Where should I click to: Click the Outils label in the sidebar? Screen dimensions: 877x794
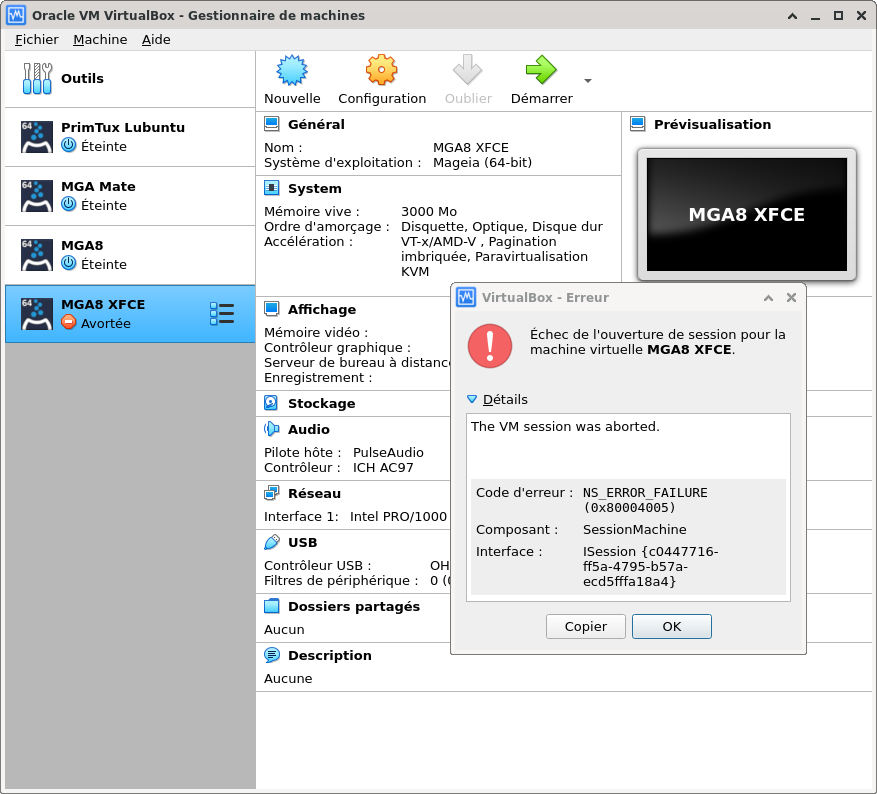[x=82, y=78]
